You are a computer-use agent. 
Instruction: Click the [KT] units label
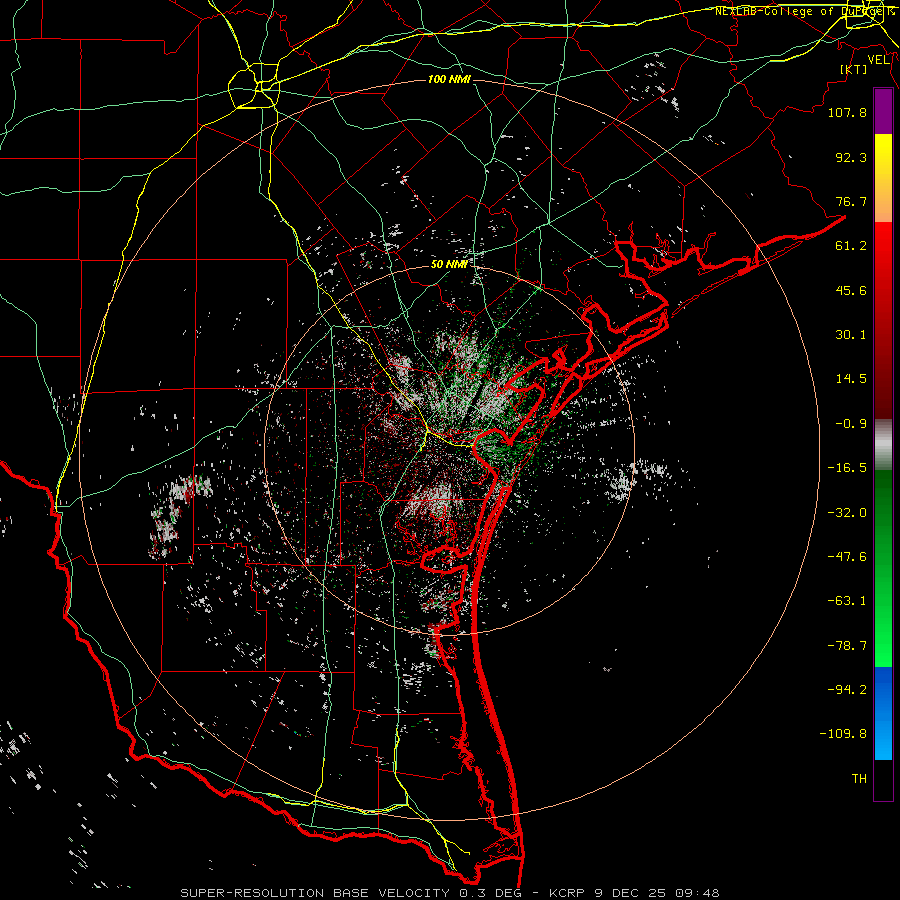[854, 69]
